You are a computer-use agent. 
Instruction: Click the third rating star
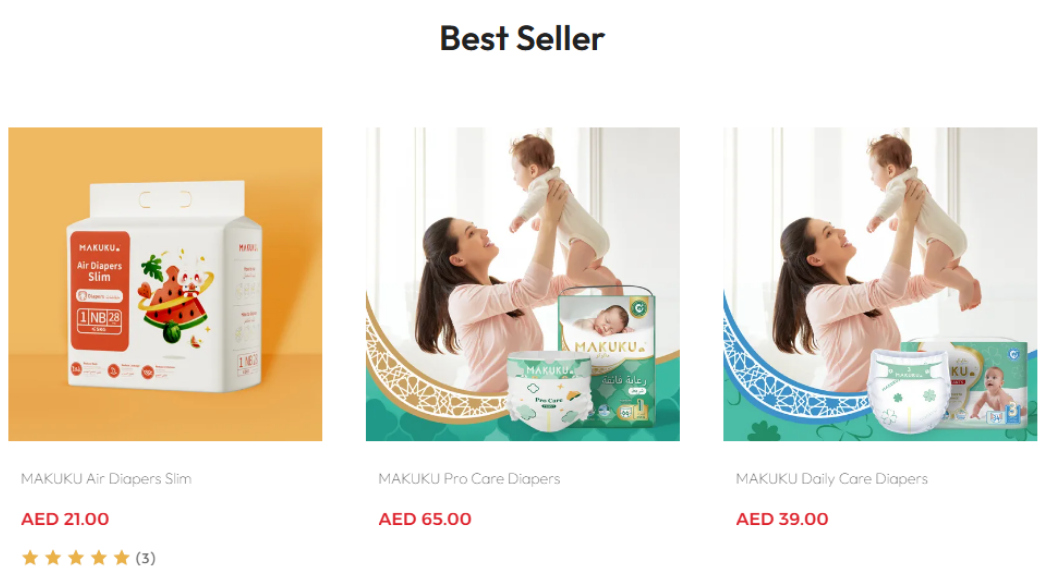(76, 558)
